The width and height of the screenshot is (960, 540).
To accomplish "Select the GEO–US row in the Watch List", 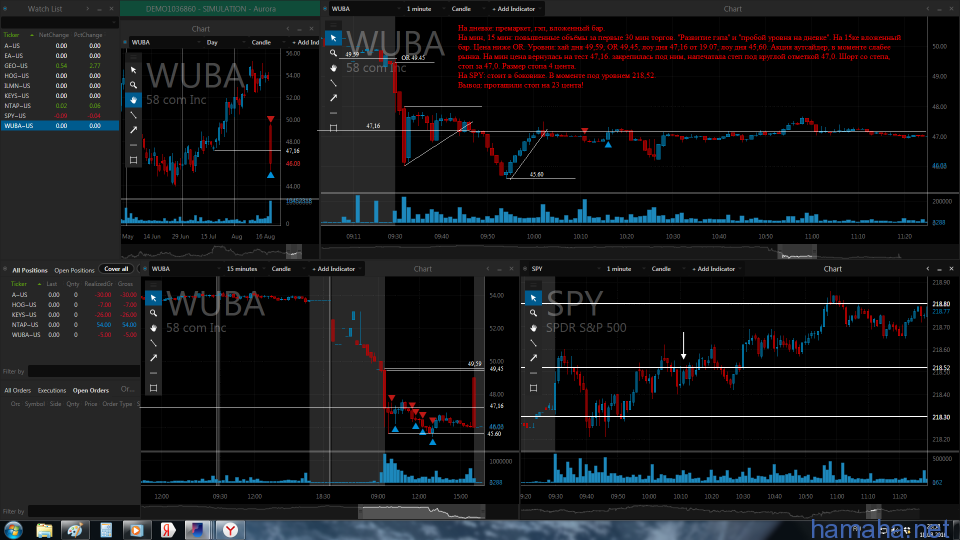I will pos(60,66).
